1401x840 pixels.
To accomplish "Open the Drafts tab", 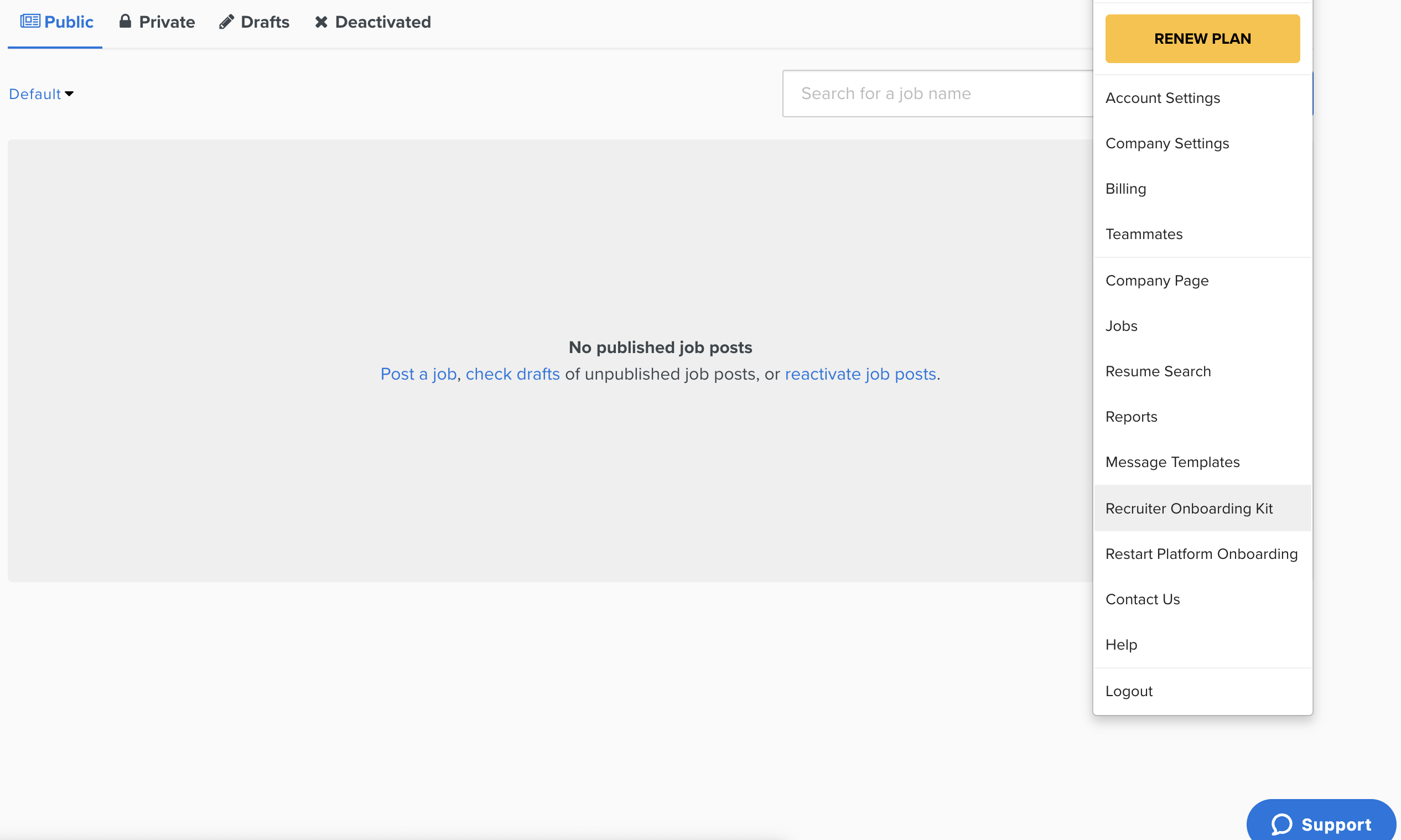I will click(x=265, y=22).
